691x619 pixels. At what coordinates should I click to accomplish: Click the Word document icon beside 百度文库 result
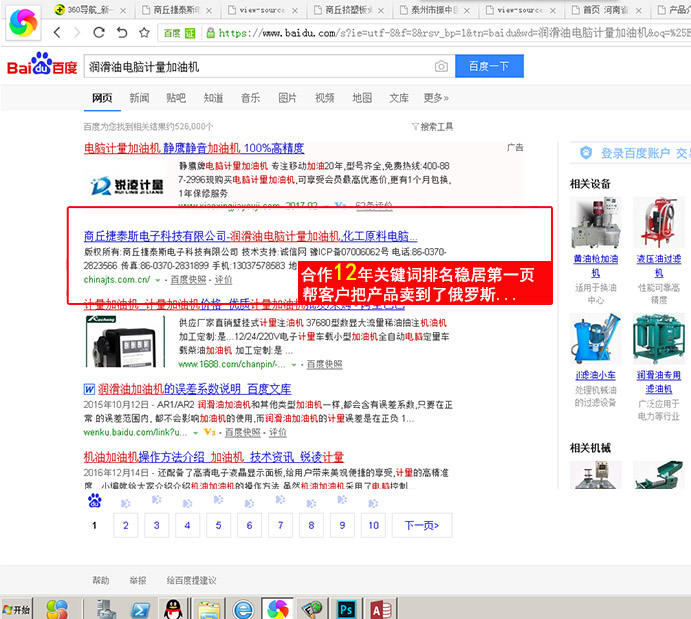tap(89, 389)
